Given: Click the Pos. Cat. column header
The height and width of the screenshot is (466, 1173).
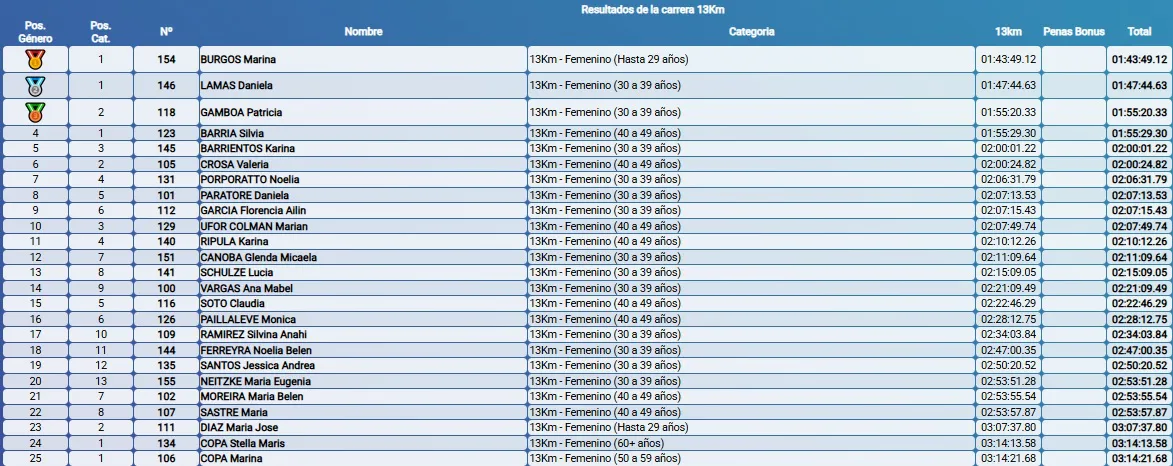Looking at the screenshot, I should click(x=100, y=32).
